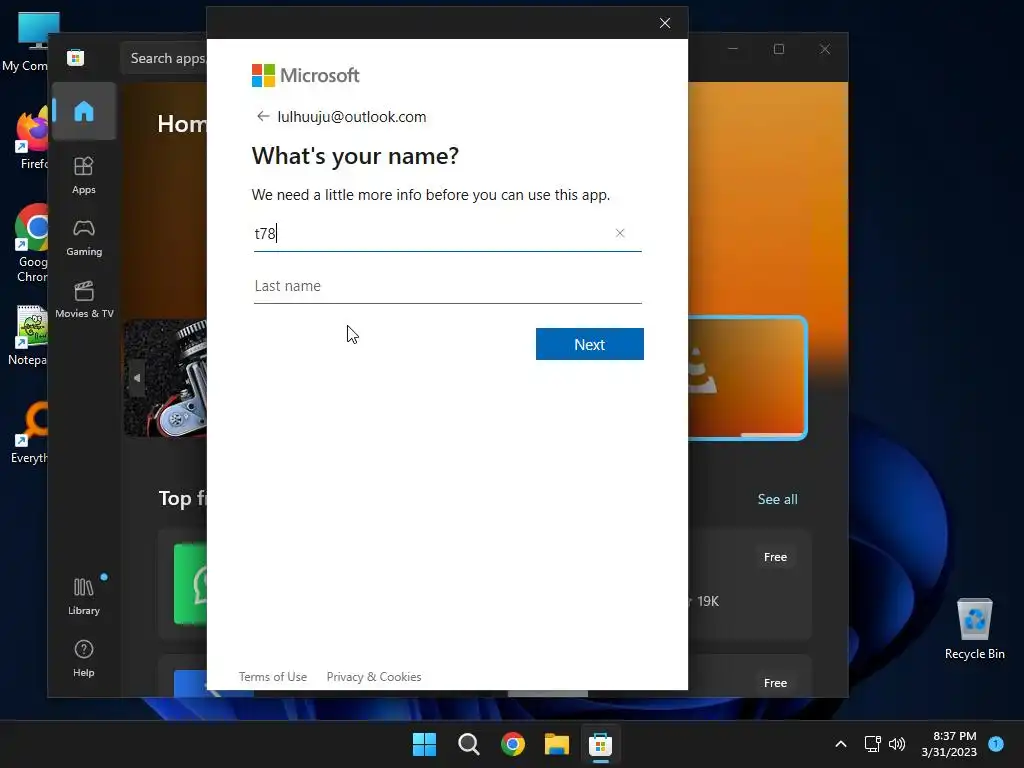
Task: Open Help in Store sidebar
Action: click(84, 658)
